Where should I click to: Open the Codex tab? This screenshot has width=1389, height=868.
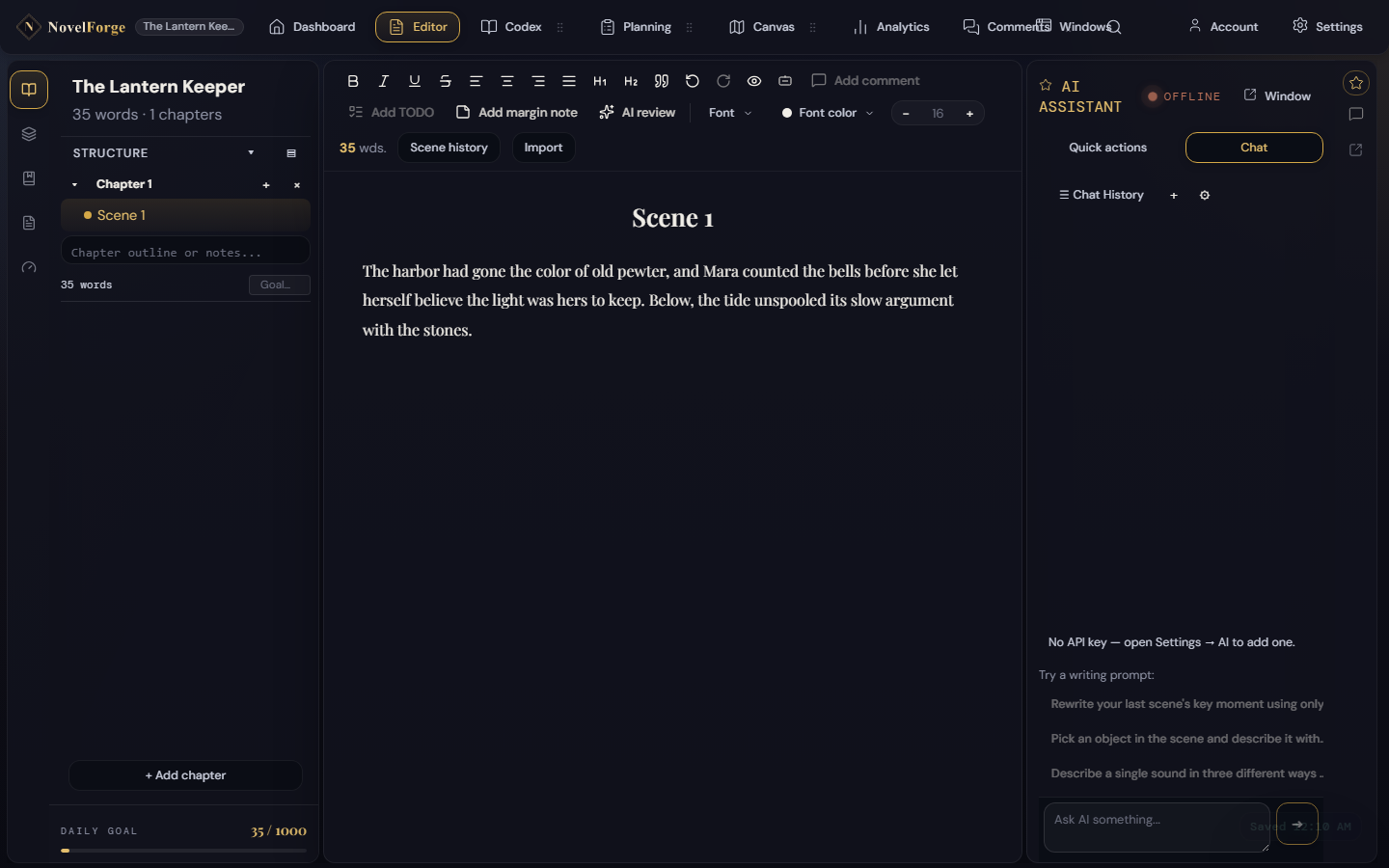coord(512,27)
